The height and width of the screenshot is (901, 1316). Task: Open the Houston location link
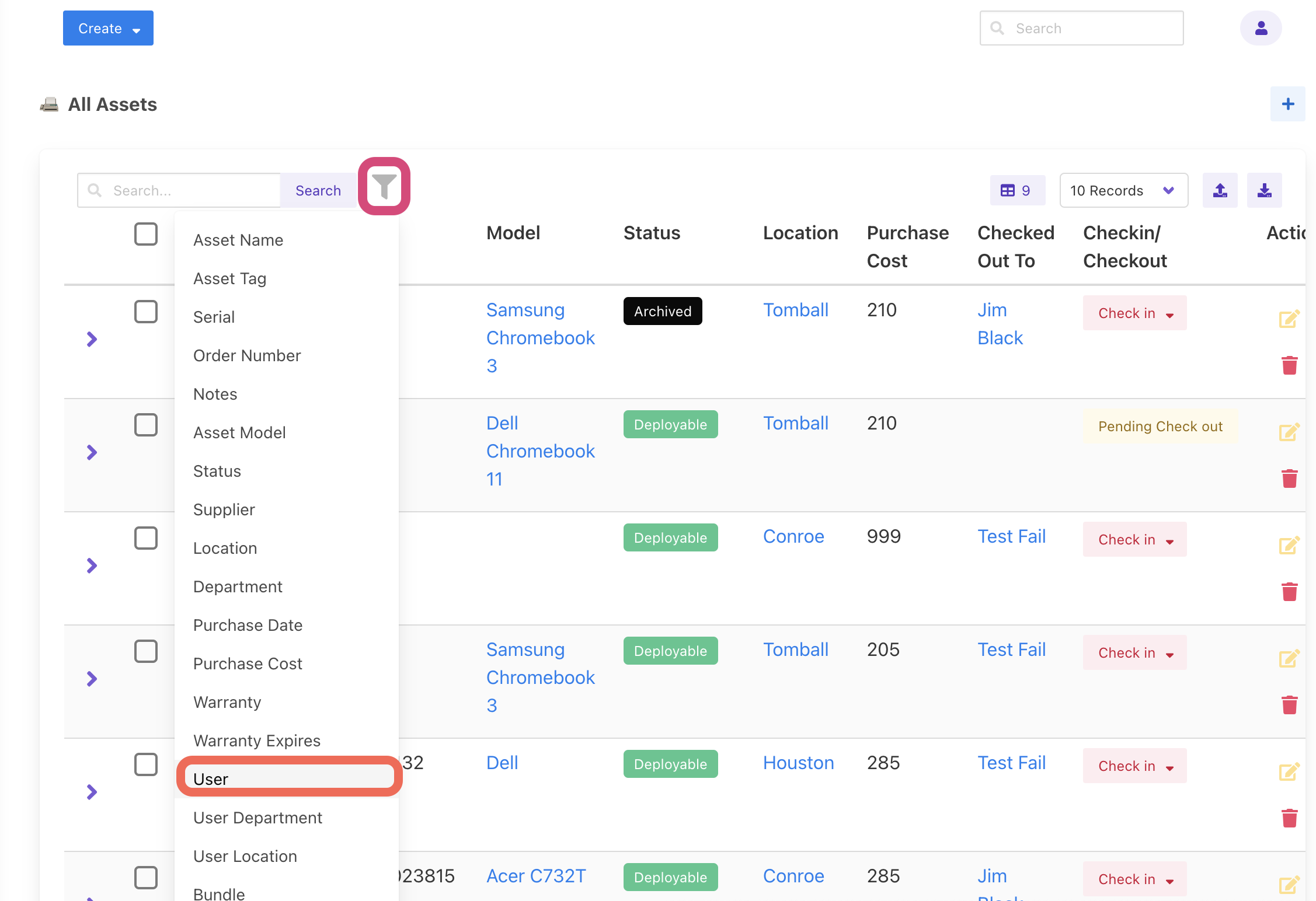[x=798, y=763]
